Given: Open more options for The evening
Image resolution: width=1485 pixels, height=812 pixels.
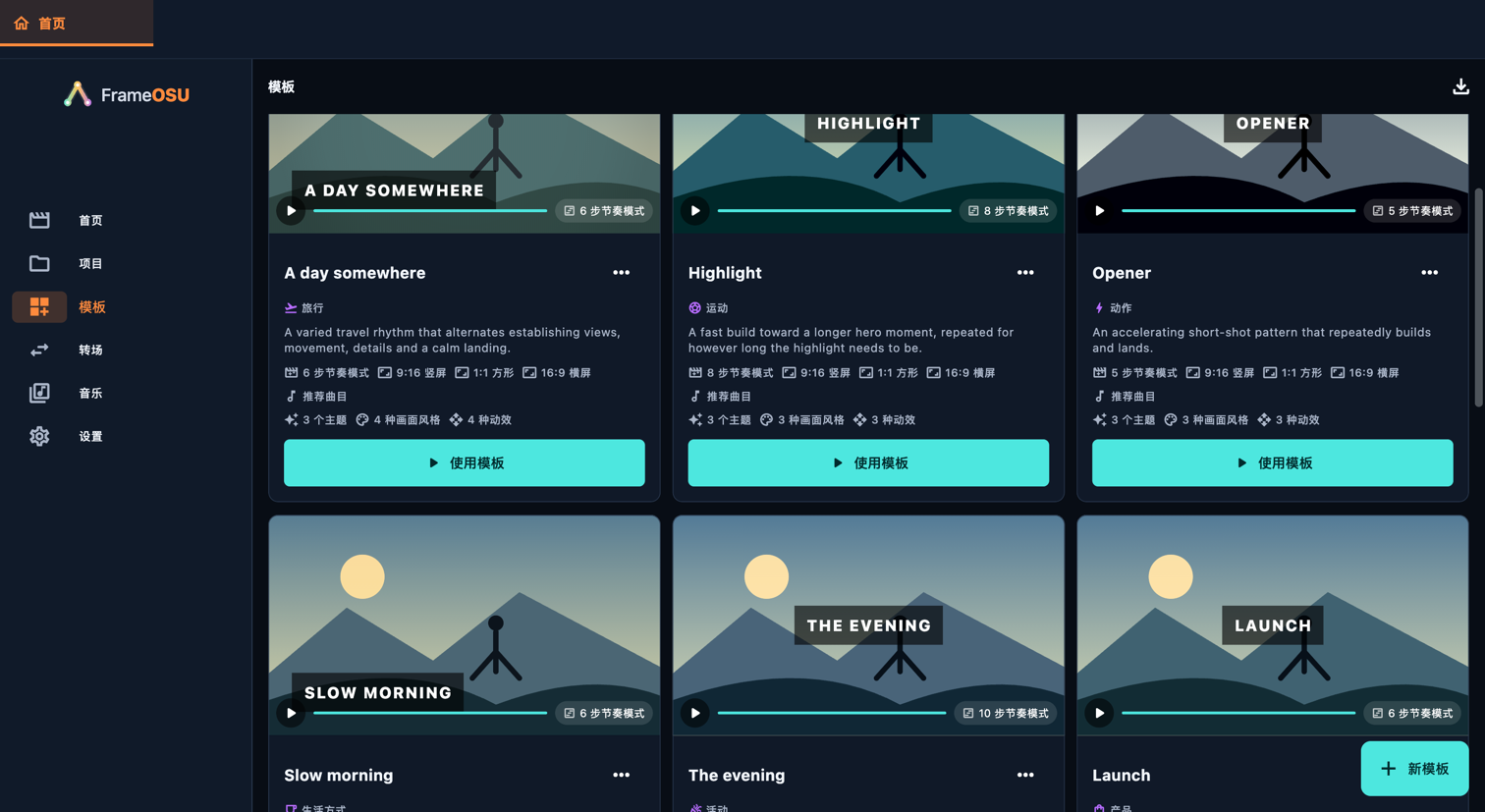Looking at the screenshot, I should (1025, 775).
